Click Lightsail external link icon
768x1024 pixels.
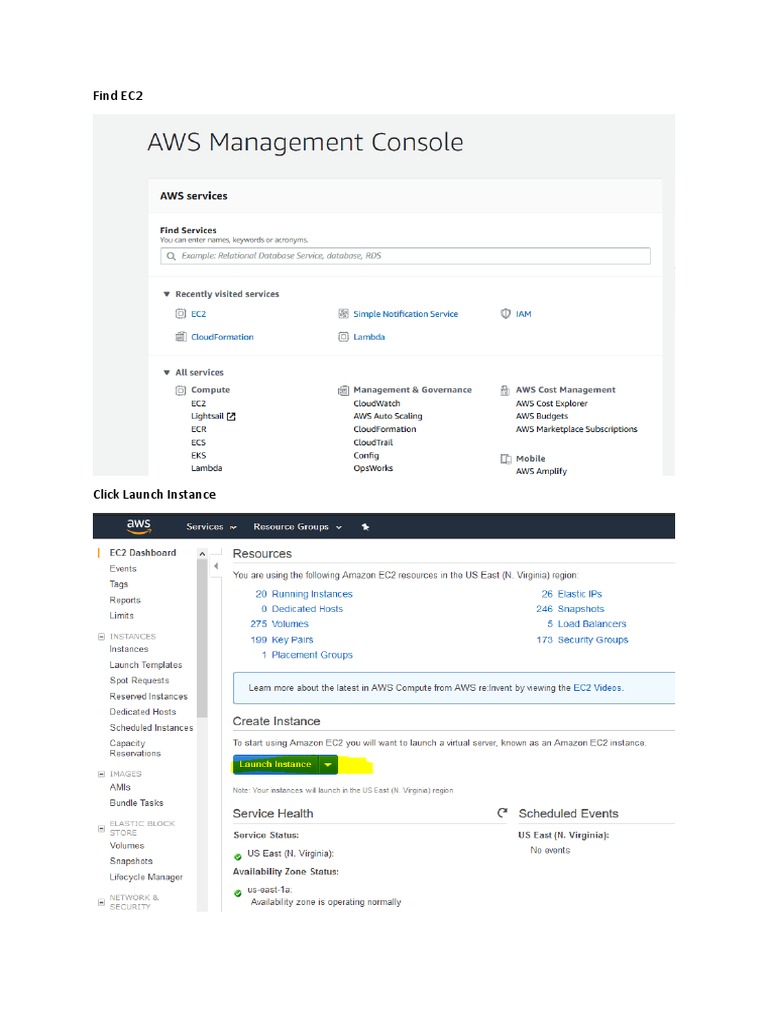pyautogui.click(x=231, y=416)
